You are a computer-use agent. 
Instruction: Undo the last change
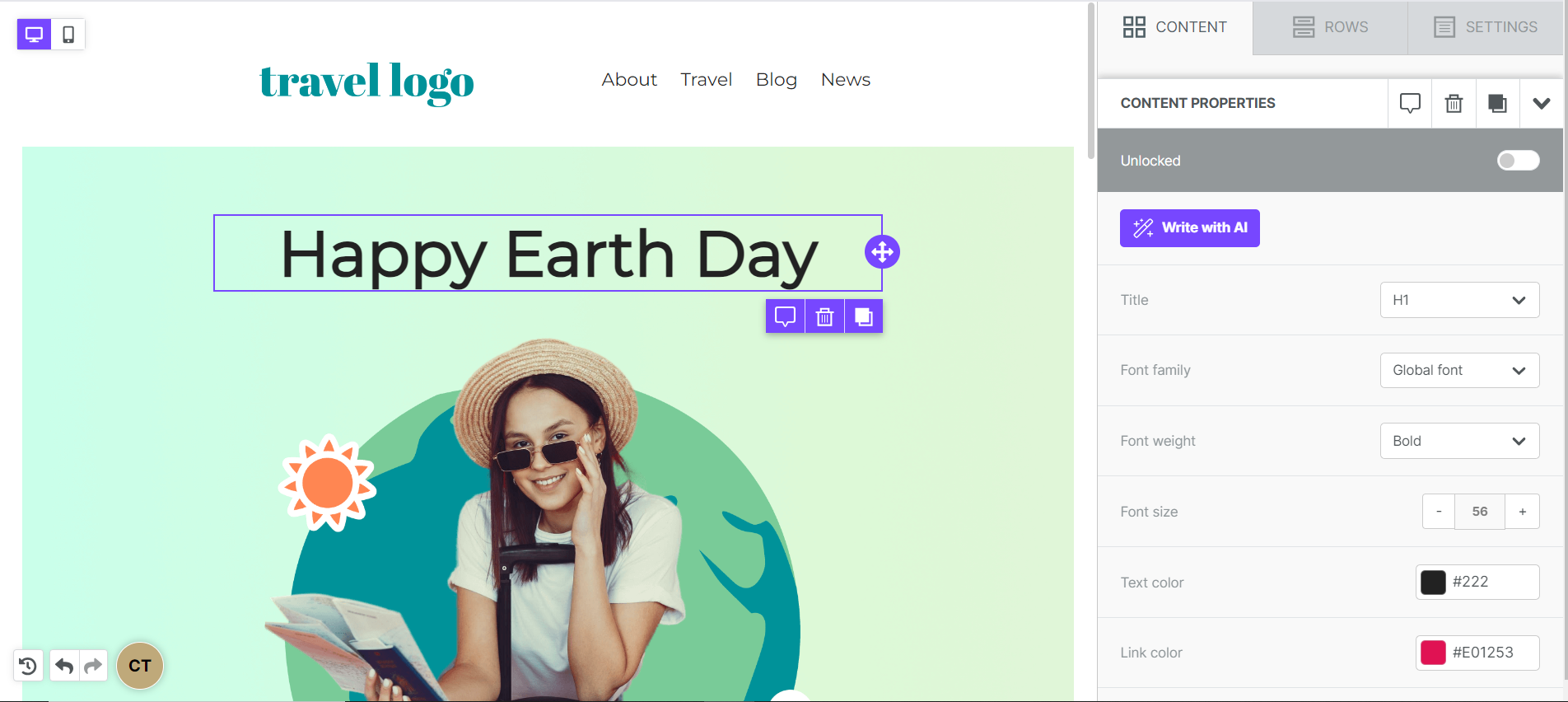64,666
